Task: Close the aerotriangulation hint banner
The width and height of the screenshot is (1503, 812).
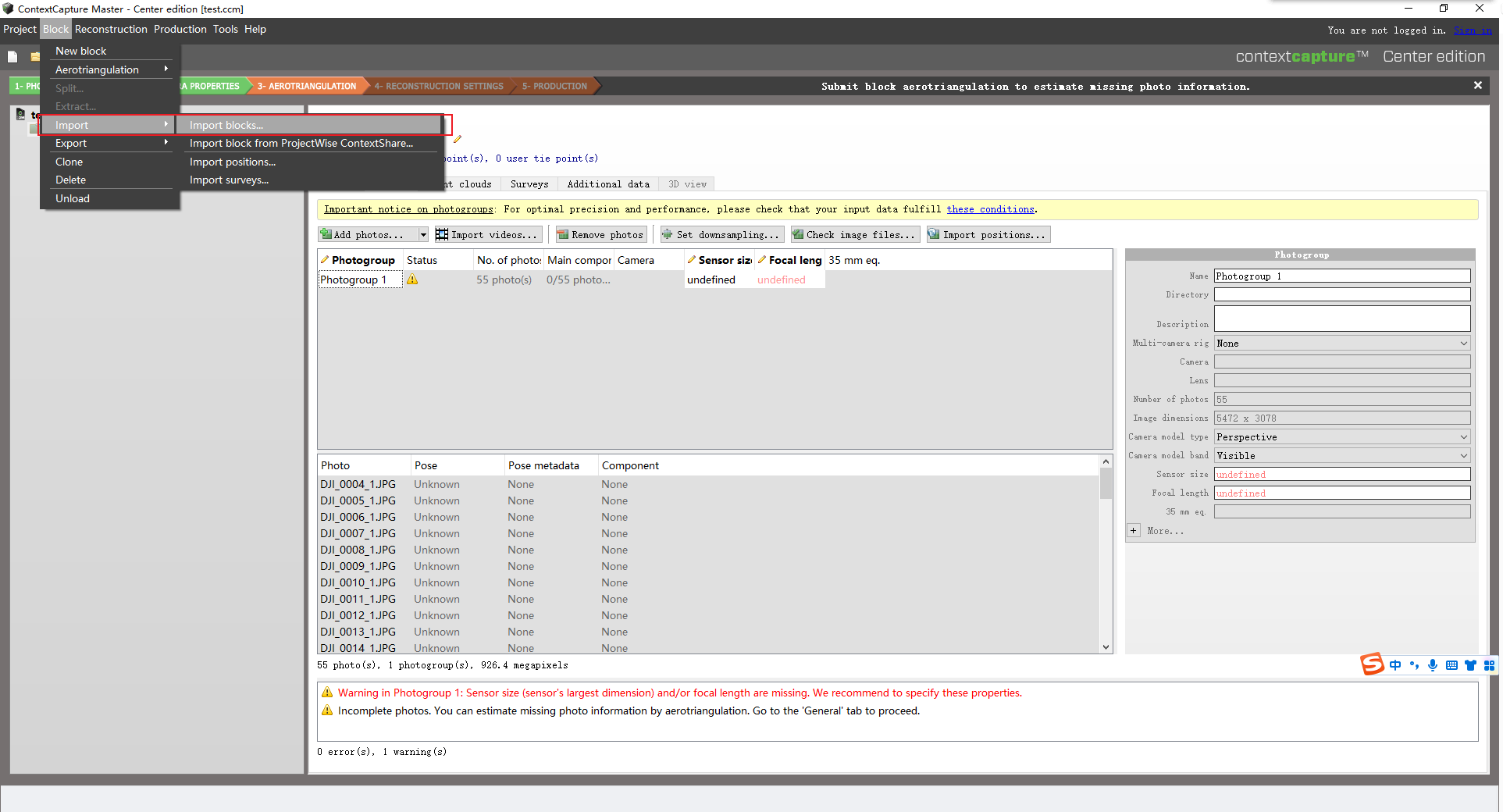Action: click(x=1478, y=85)
